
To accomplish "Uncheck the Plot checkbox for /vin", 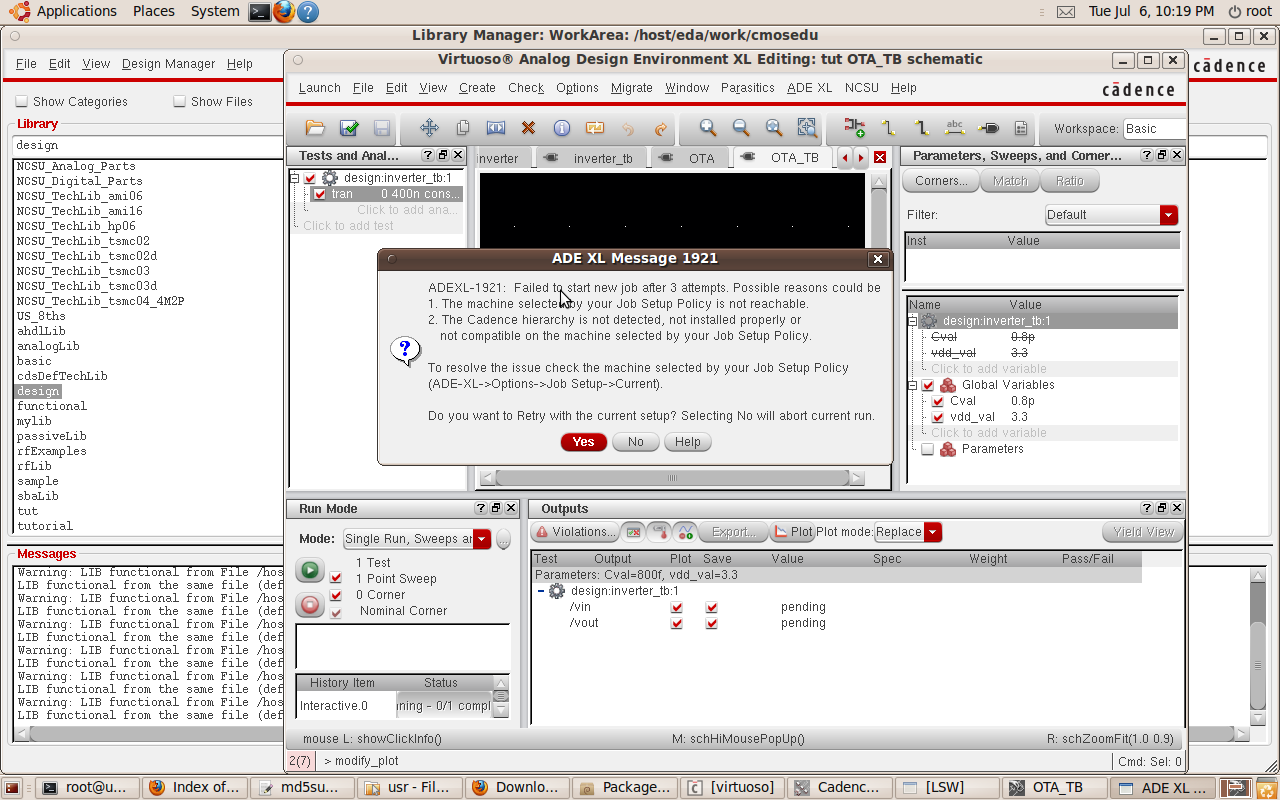I will (x=677, y=607).
